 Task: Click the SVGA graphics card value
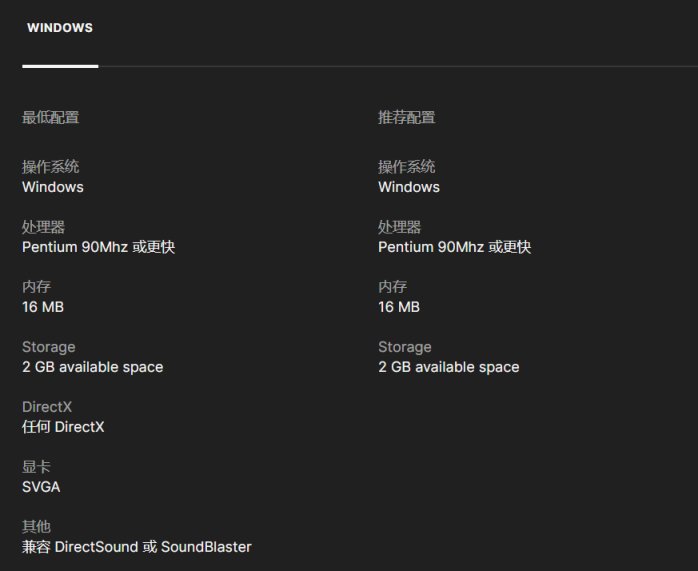[41, 487]
